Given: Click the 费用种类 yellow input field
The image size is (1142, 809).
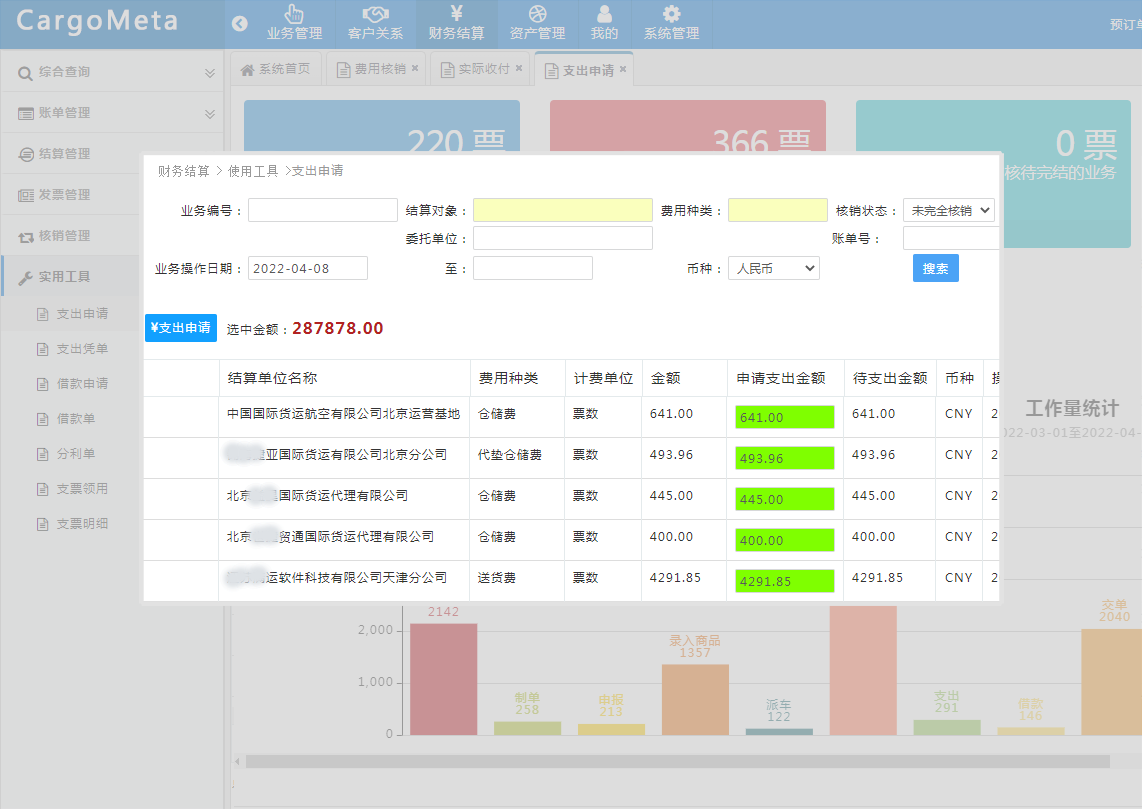Looking at the screenshot, I should 778,210.
